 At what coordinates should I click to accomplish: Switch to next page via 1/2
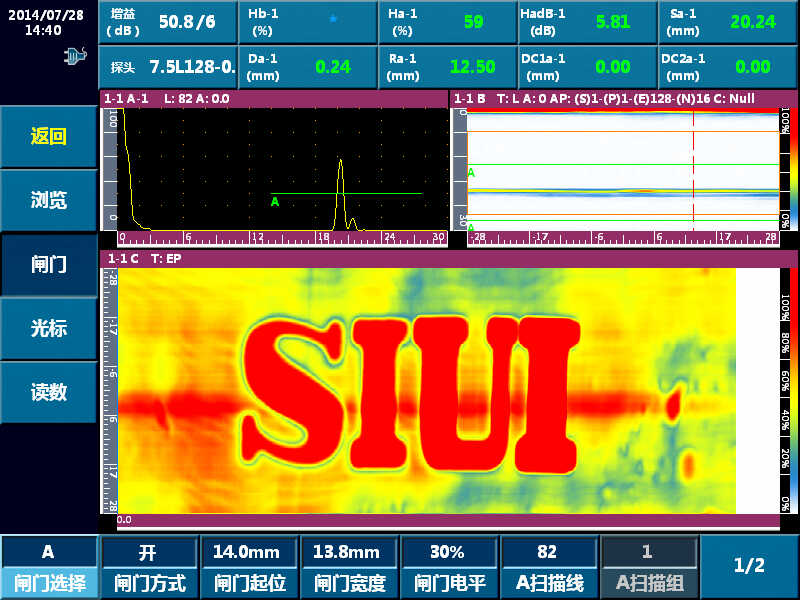coord(749,566)
